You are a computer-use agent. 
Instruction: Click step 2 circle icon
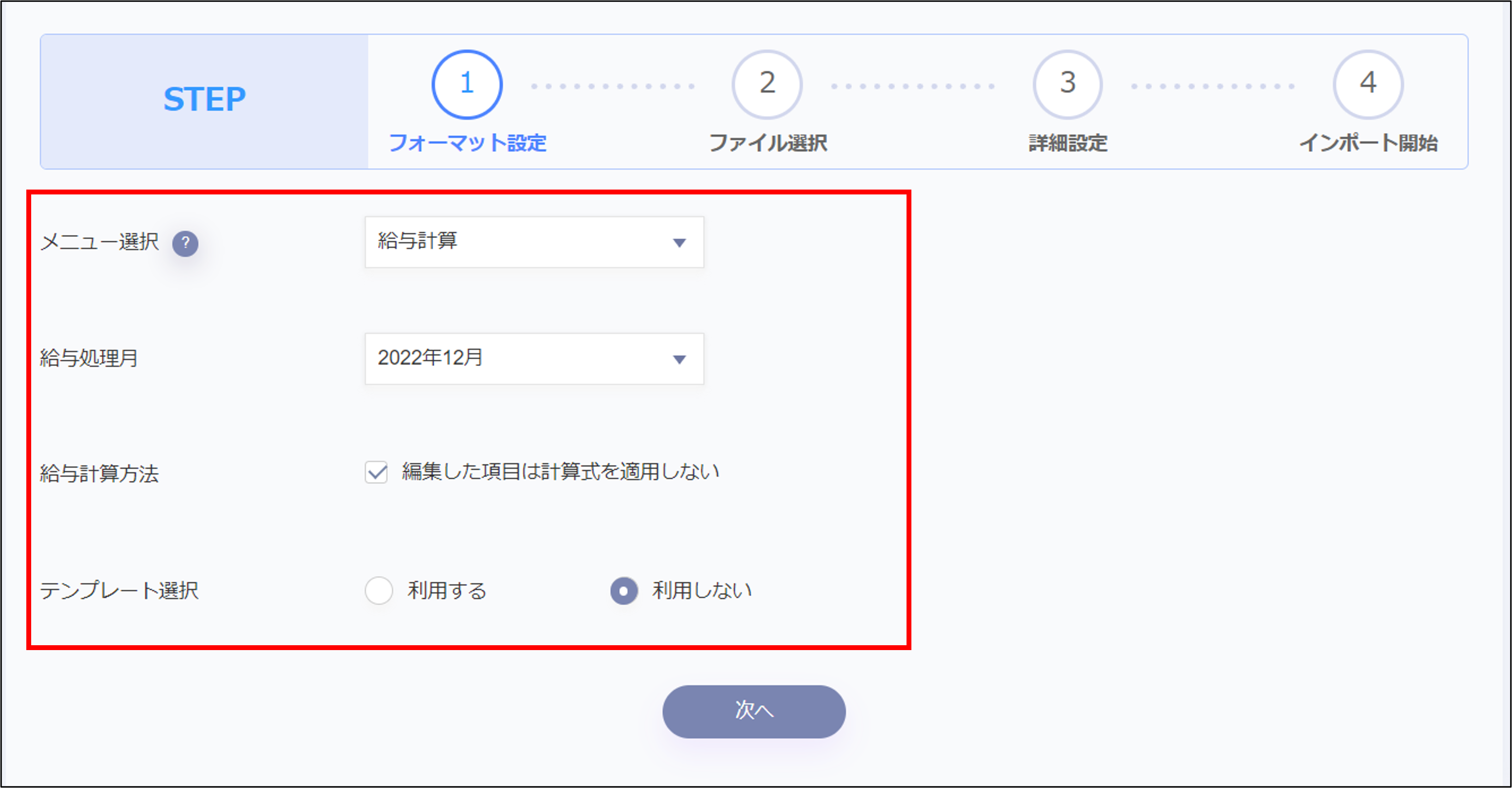pos(767,84)
